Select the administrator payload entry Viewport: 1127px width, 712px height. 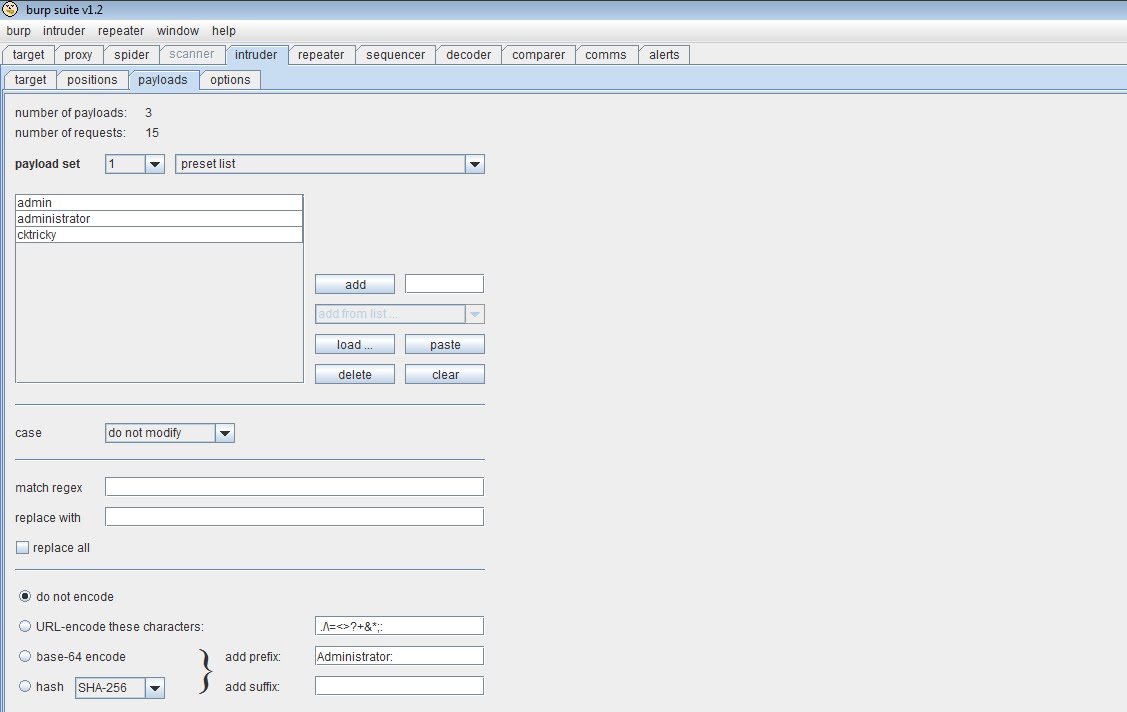click(159, 218)
